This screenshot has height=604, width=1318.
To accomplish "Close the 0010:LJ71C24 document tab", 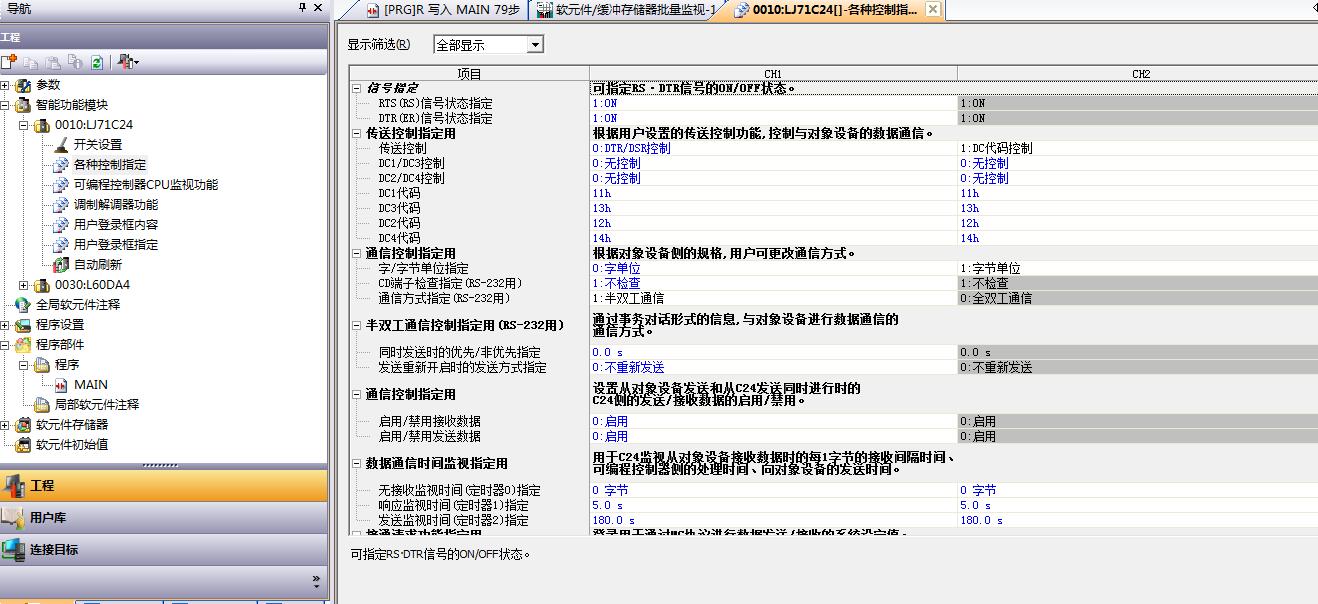I will (932, 10).
